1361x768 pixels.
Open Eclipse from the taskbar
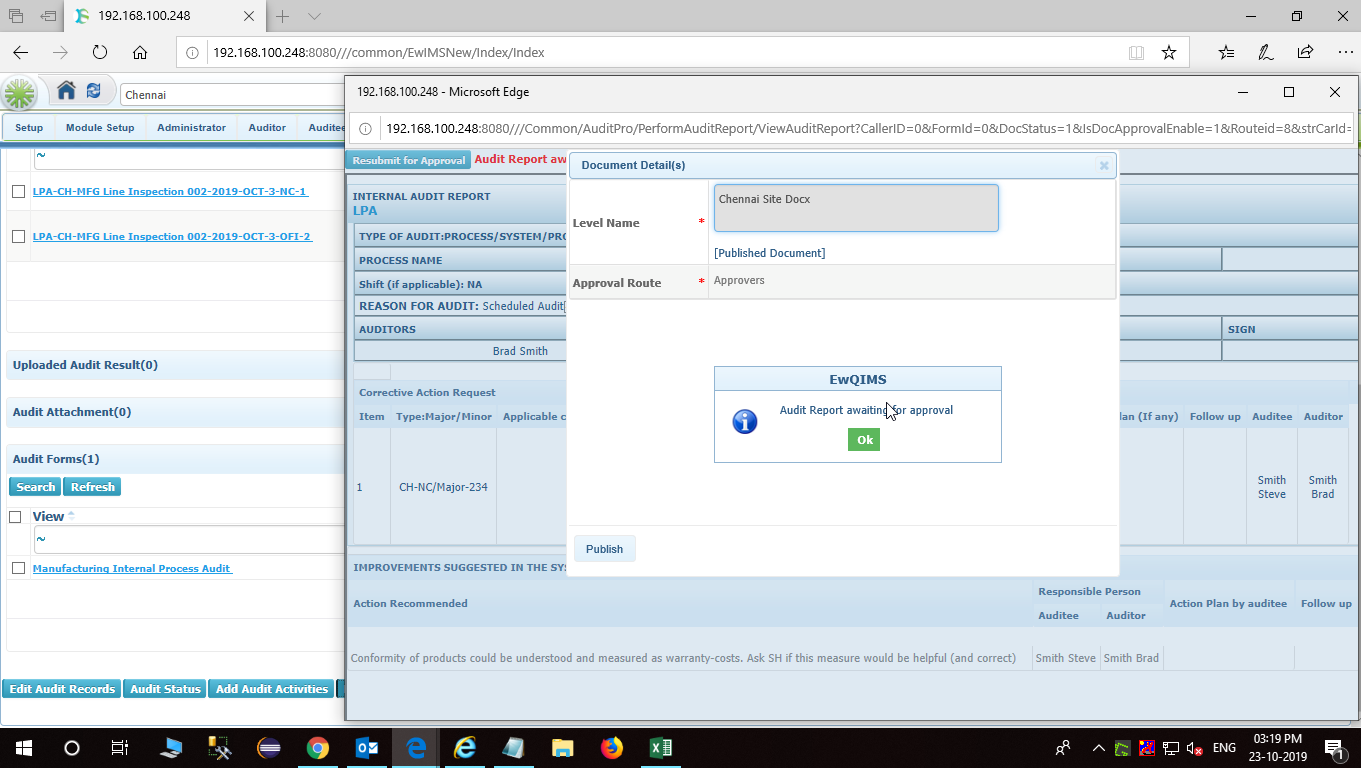pos(269,748)
